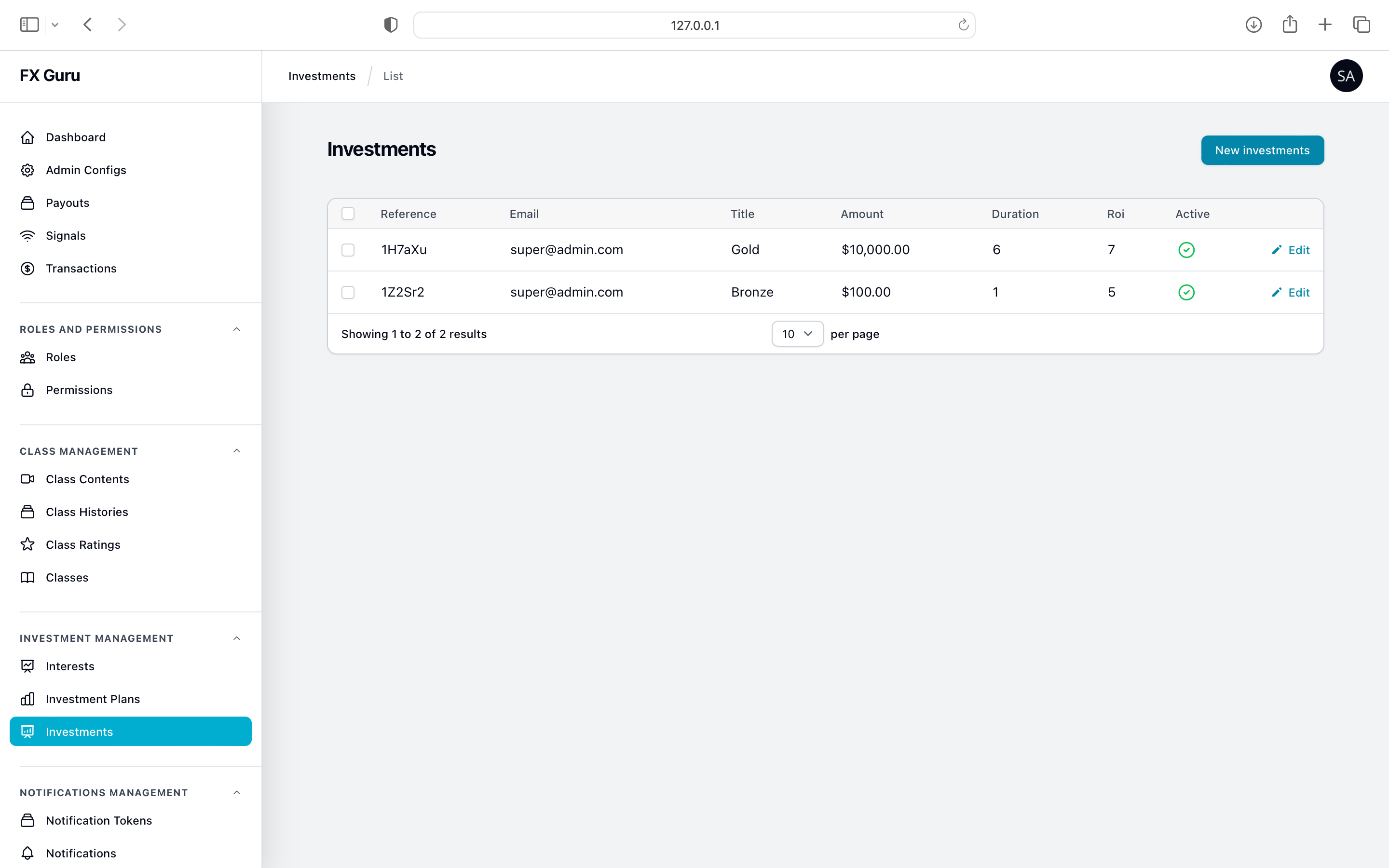1389x868 pixels.
Task: Click the browser reload page icon
Action: [x=963, y=25]
